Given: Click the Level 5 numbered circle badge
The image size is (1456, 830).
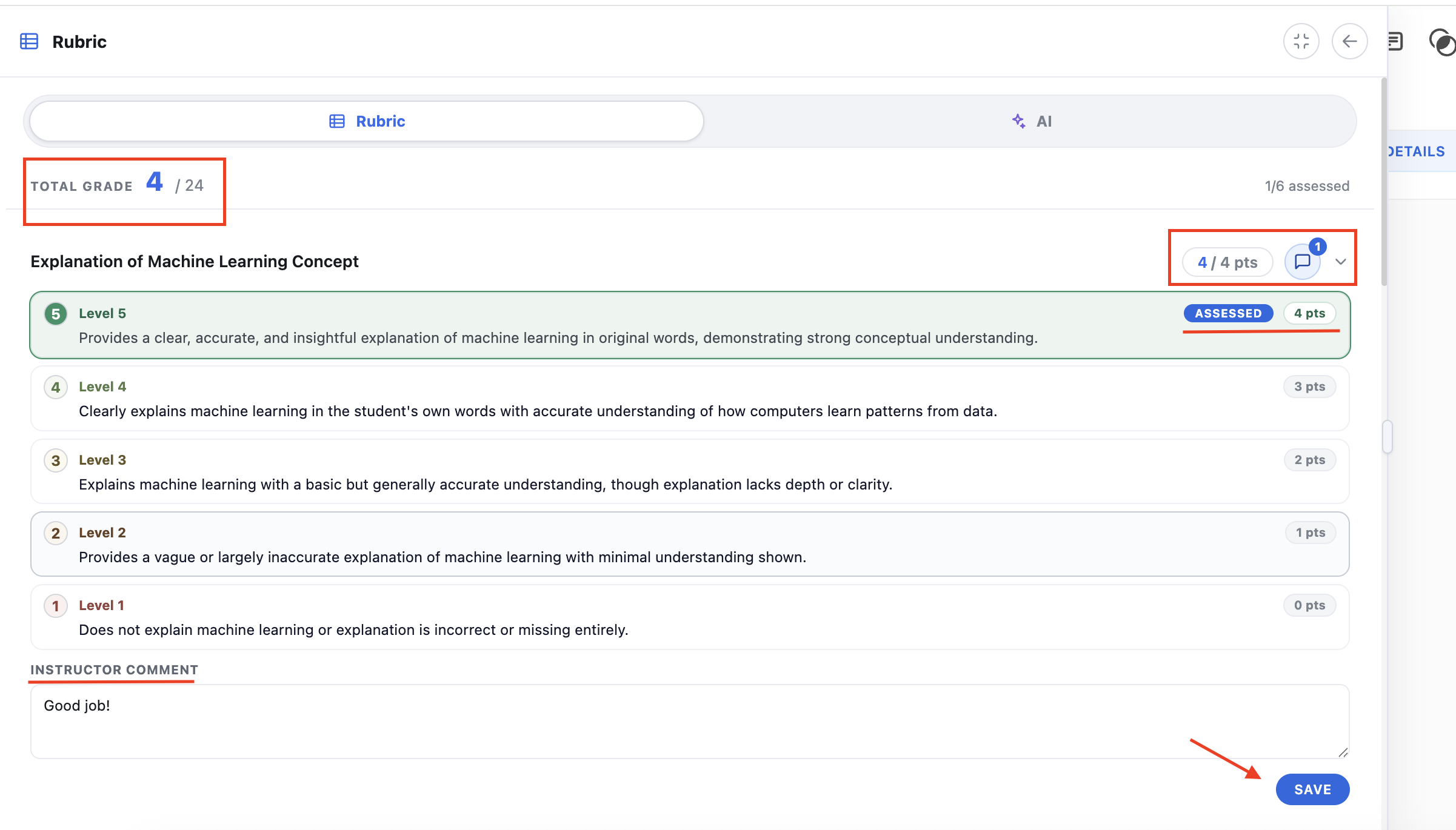Looking at the screenshot, I should (56, 314).
